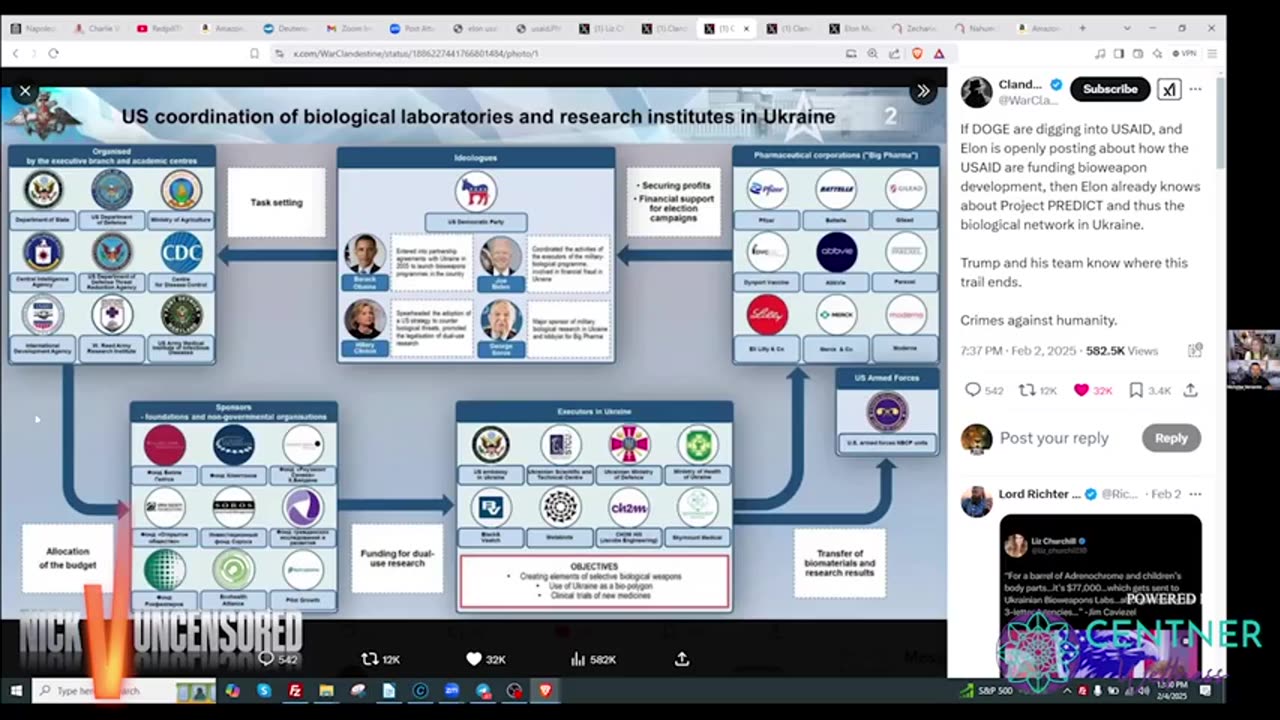Open the browser hamburger menu
Viewport: 1280px width, 720px height.
1211,53
